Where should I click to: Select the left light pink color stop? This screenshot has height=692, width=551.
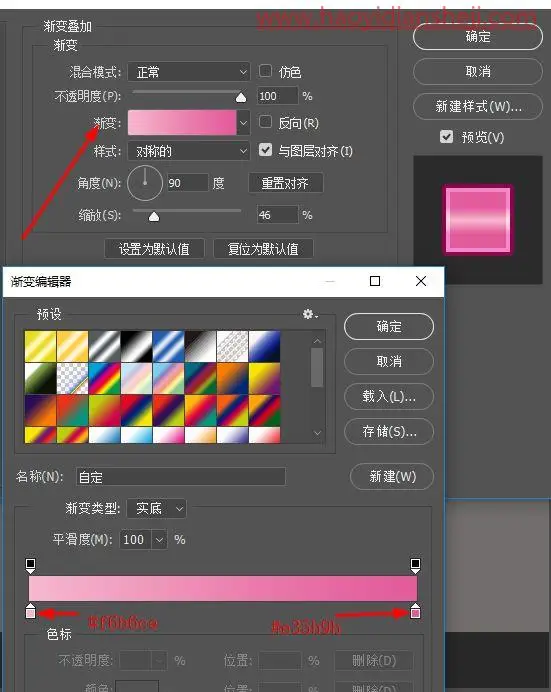pos(30,611)
